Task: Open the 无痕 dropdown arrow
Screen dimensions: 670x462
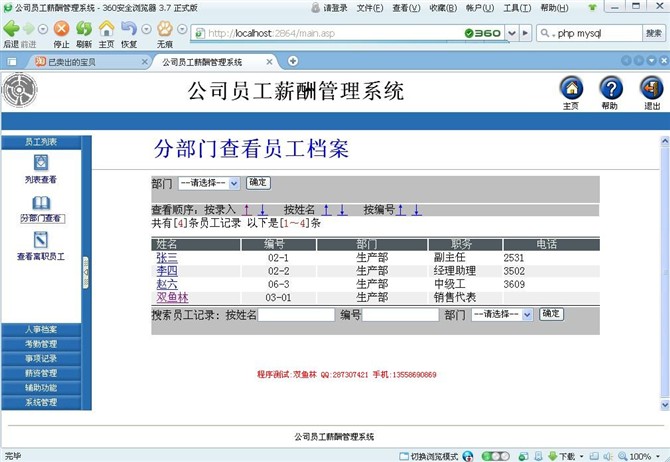Action: point(182,29)
